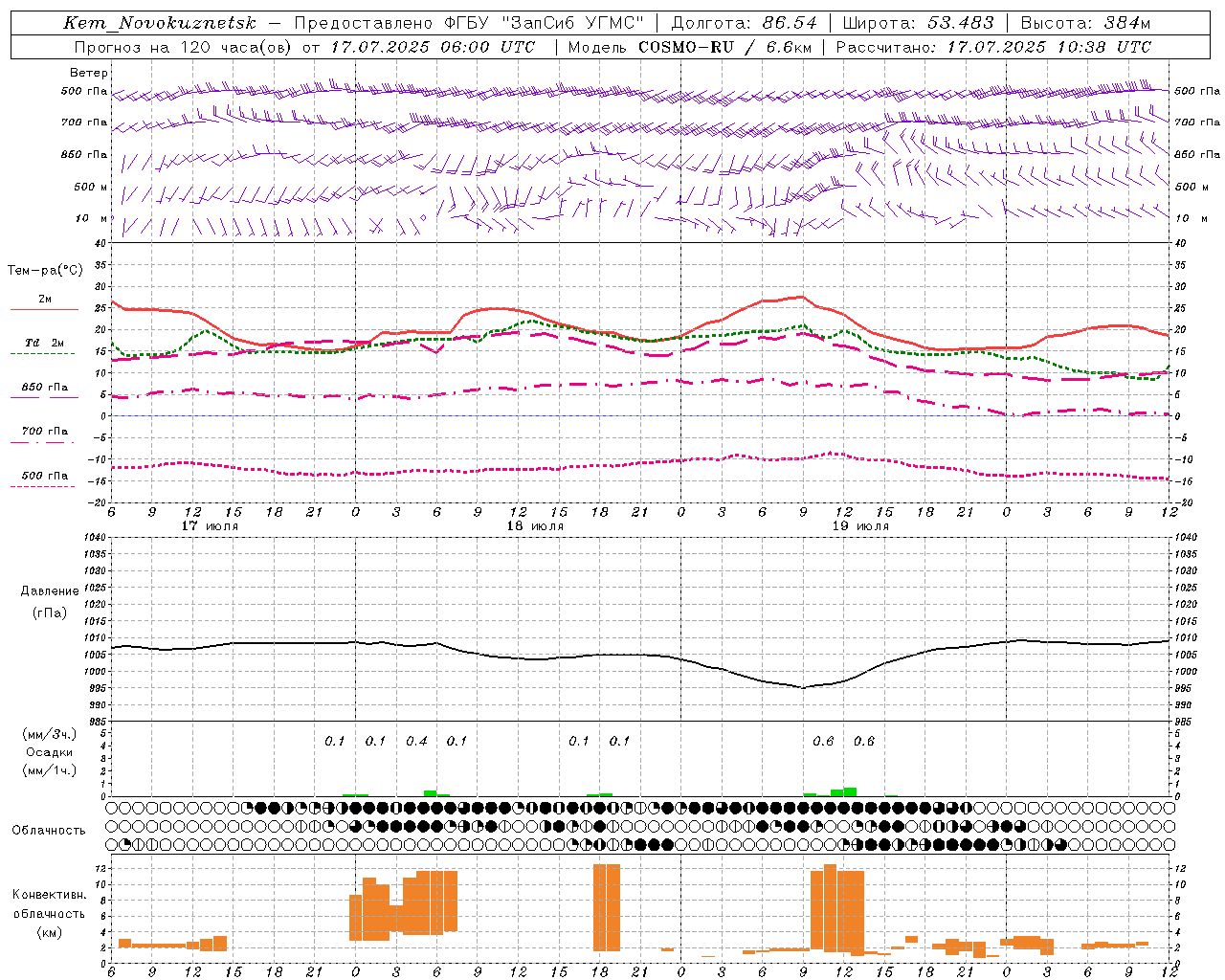The width and height of the screenshot is (1225, 980).
Task: Click the dashed legend line under Td 2м
Action: click(44, 354)
